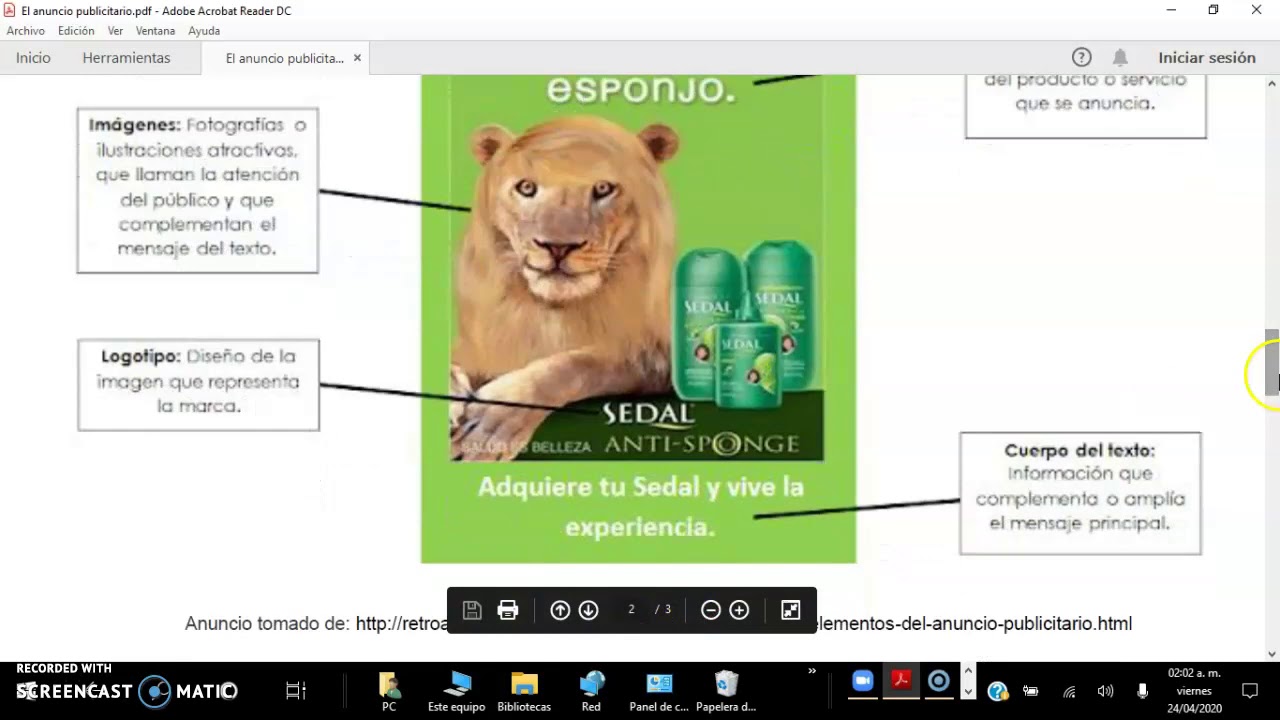Click the battery status tray icon
Viewport: 1280px width, 720px height.
(x=1031, y=691)
